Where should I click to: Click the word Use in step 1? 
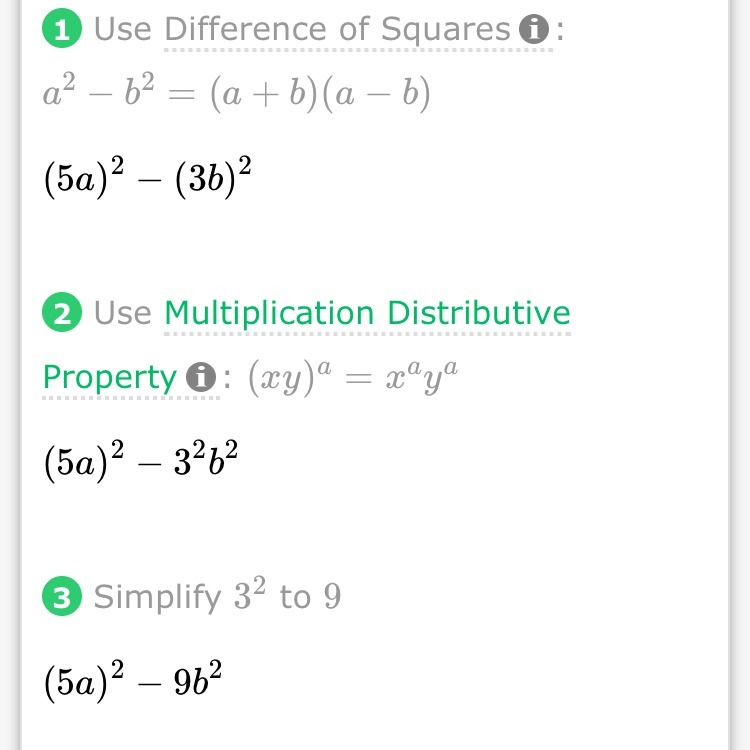(123, 30)
